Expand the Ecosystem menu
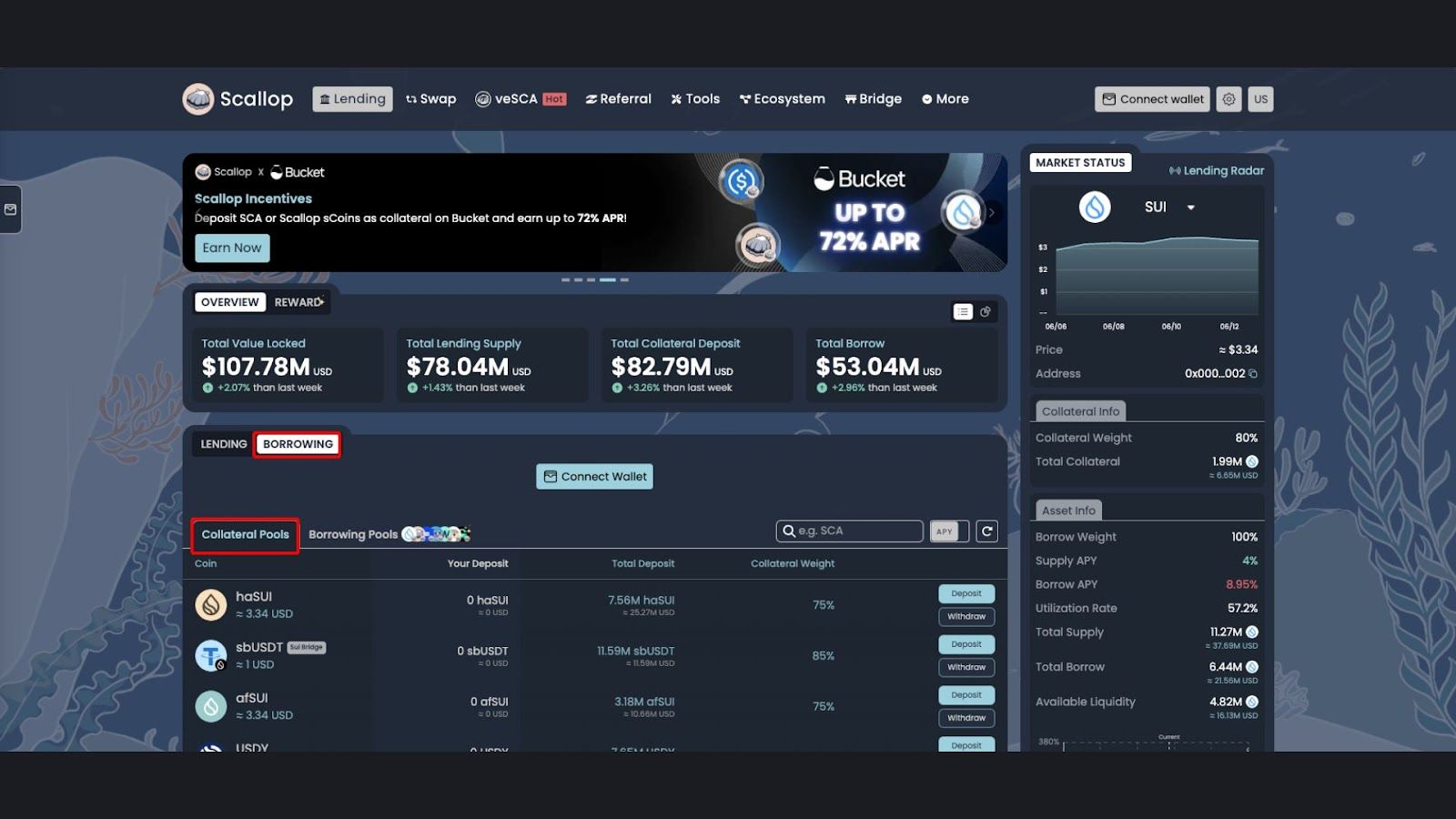 tap(782, 99)
